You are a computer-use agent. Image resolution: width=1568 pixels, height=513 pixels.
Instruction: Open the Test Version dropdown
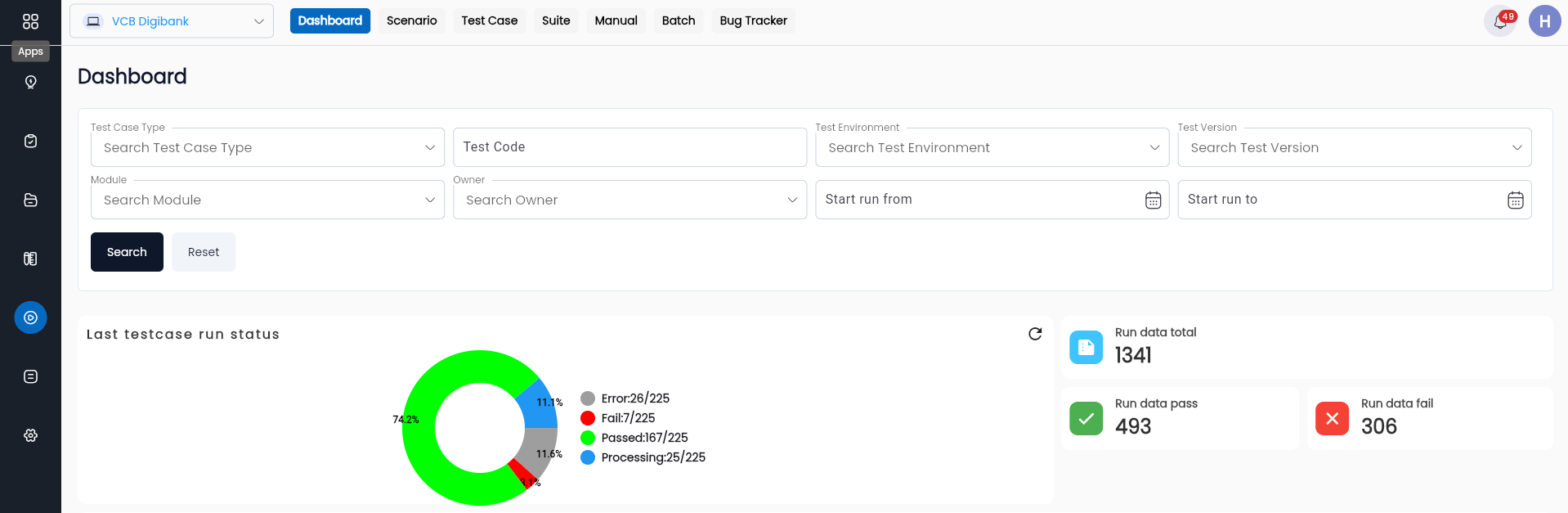click(1355, 147)
